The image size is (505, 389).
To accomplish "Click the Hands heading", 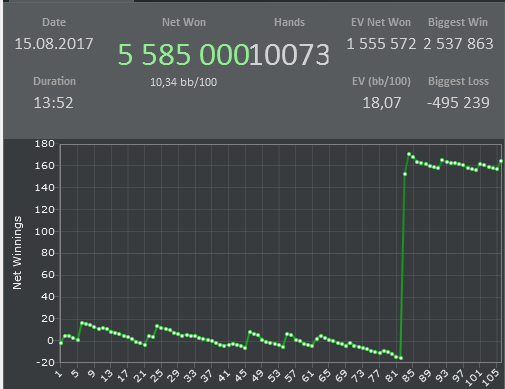I will pyautogui.click(x=289, y=22).
